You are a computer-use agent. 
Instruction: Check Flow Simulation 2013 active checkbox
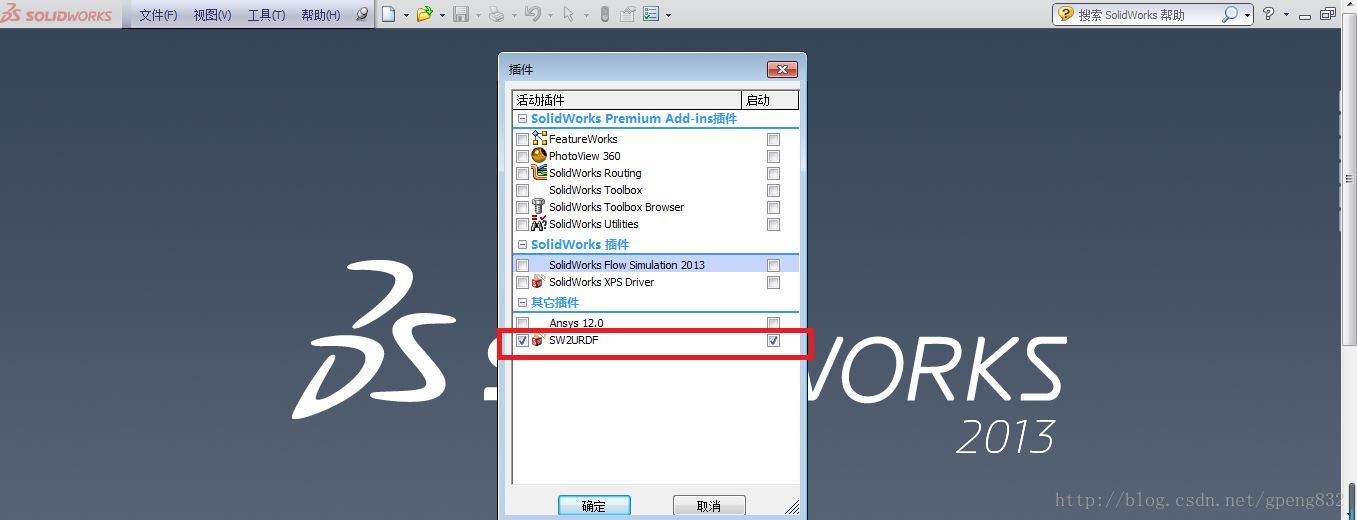click(x=522, y=266)
